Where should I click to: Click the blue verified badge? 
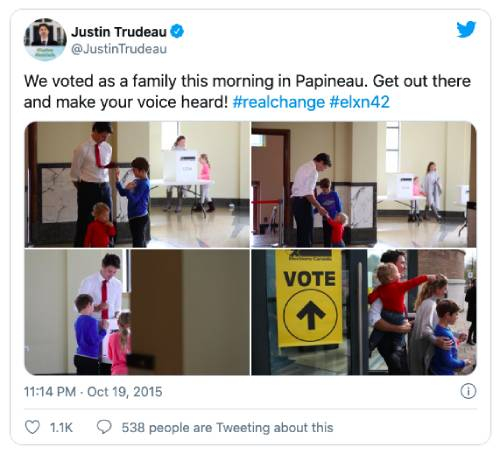click(177, 32)
